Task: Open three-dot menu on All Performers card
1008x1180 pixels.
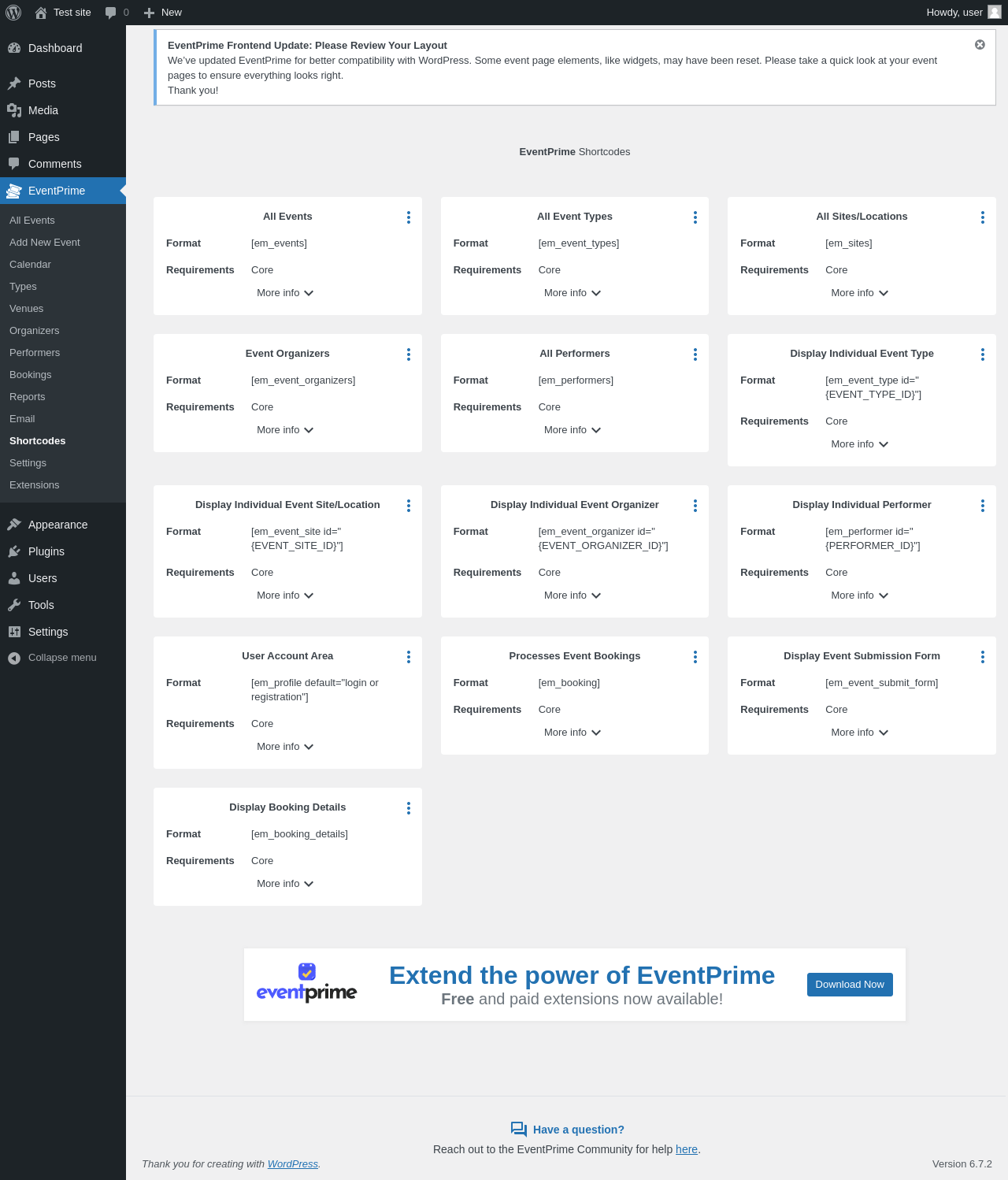Action: click(695, 354)
